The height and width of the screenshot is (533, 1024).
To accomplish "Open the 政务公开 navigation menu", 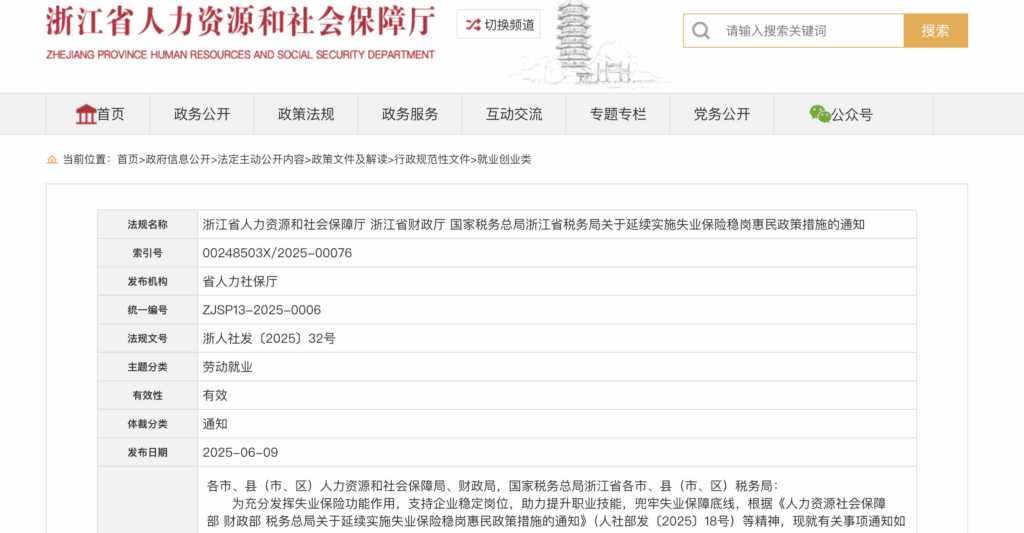I will [x=202, y=114].
